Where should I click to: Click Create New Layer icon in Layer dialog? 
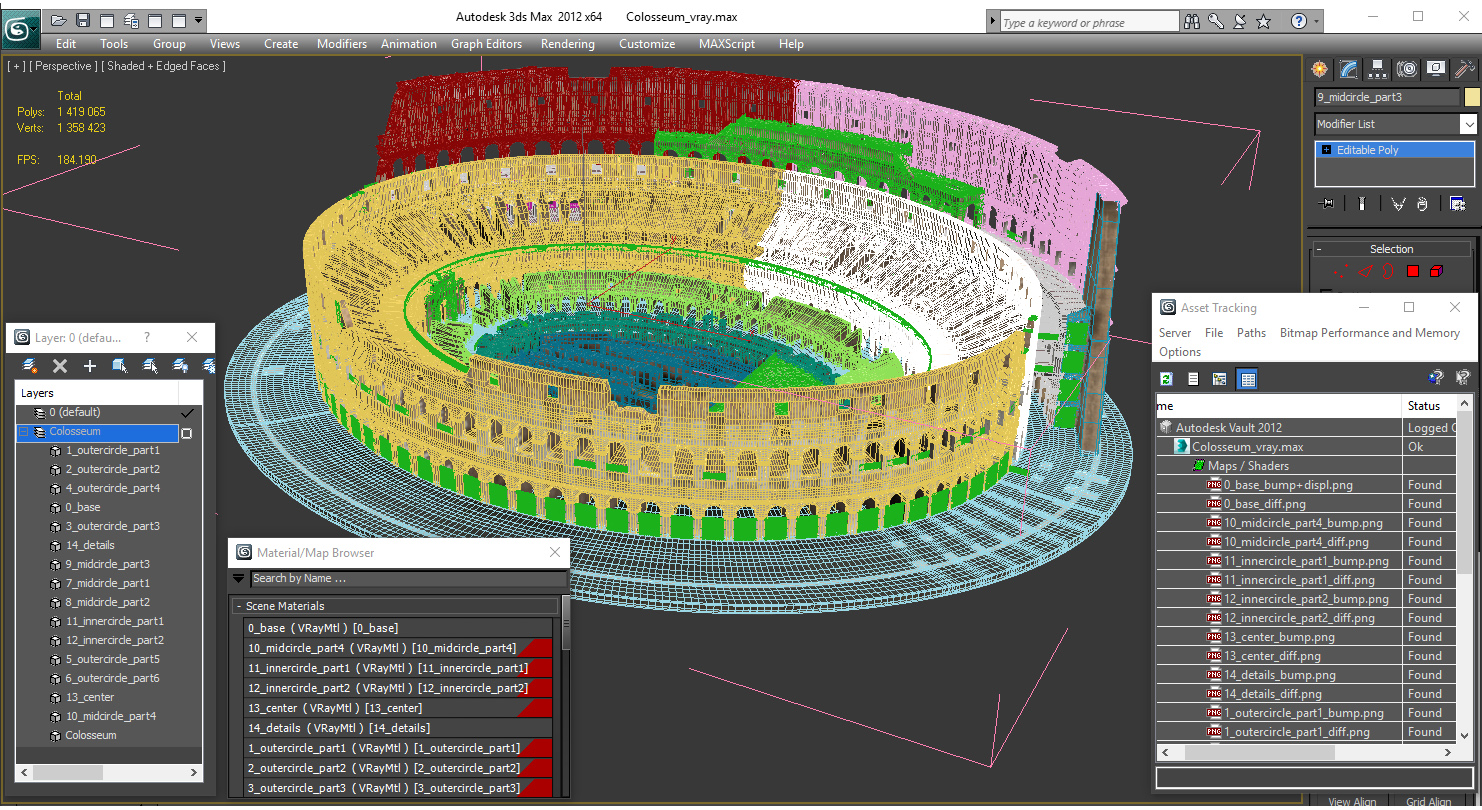click(x=30, y=366)
